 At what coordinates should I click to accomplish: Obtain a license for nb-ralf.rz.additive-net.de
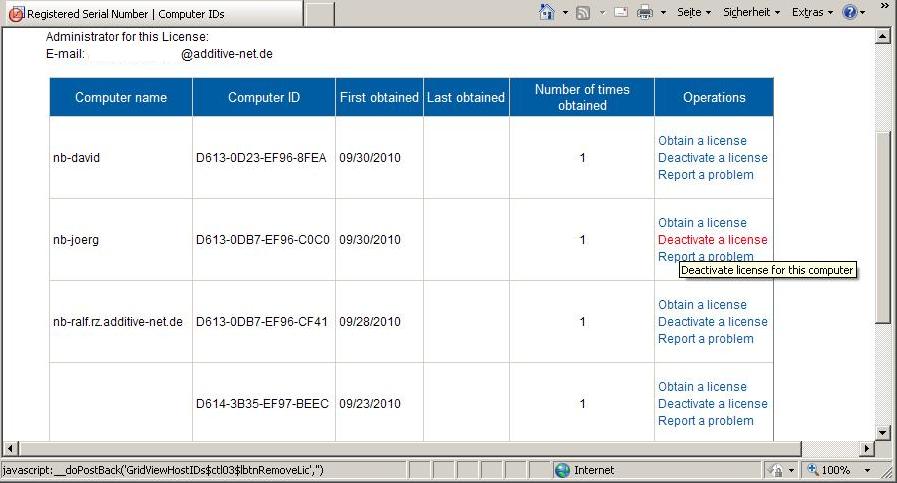click(702, 304)
